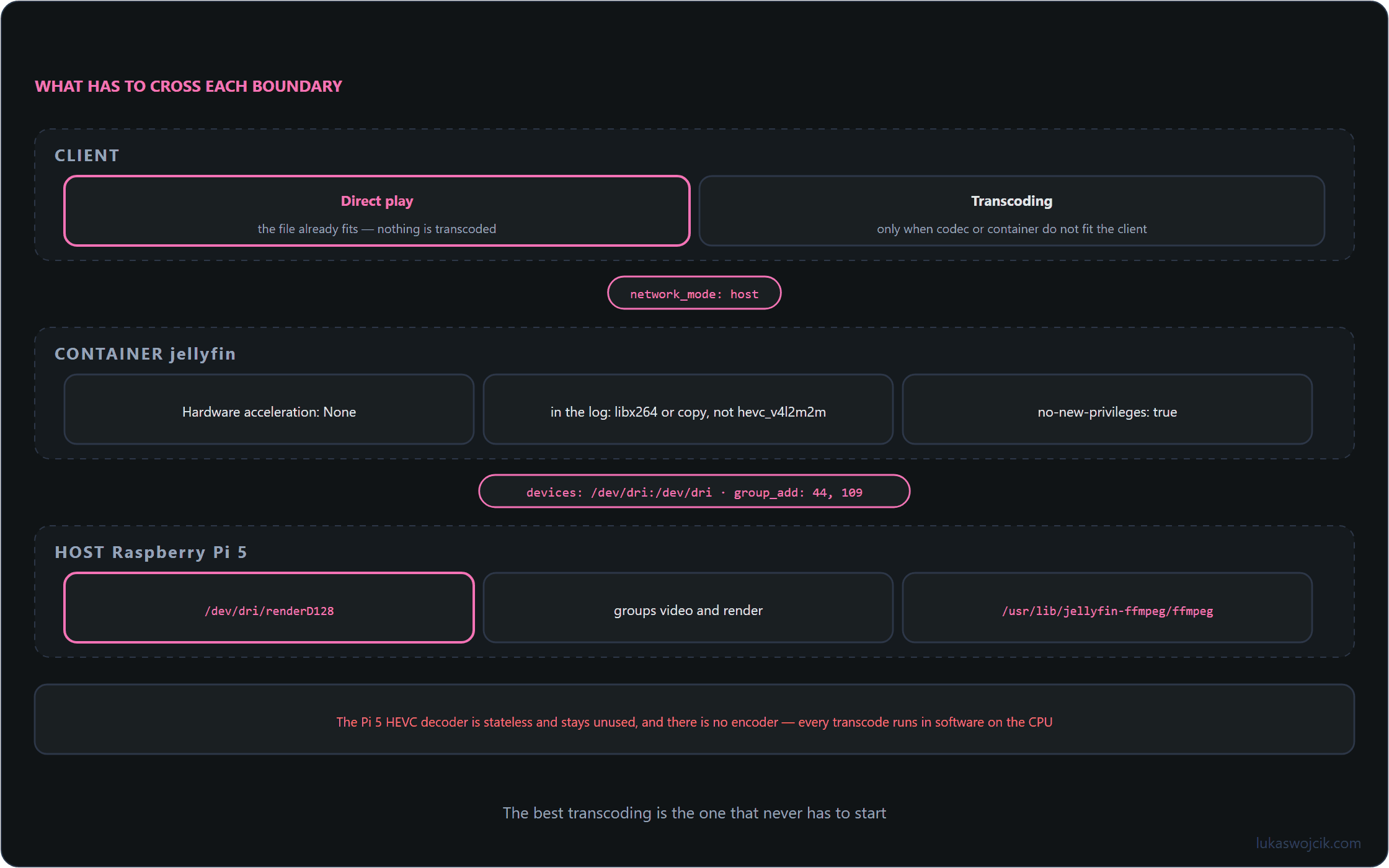
Task: Click 'no-new-privileges: true' box
Action: coord(1107,409)
